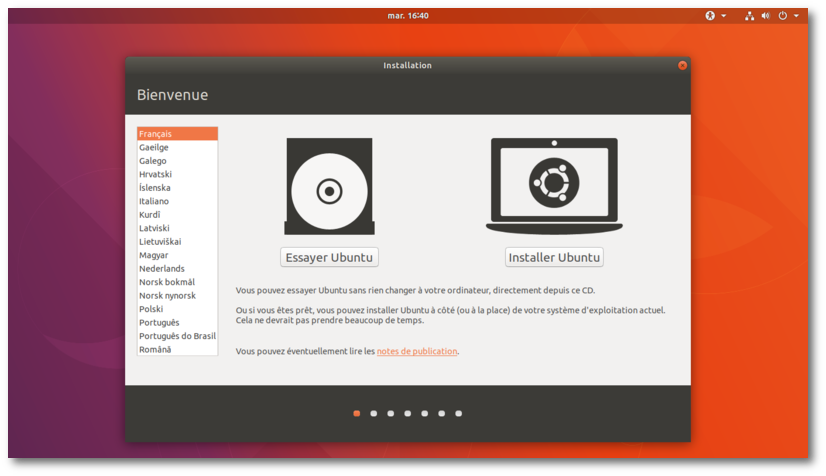Click the Essayer Ubuntu button

coord(329,257)
